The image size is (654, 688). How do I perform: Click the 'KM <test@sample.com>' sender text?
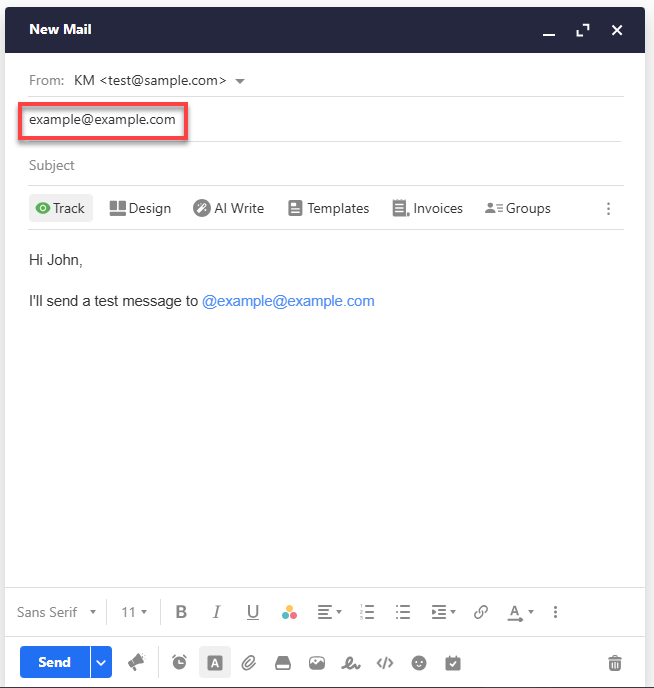(150, 81)
